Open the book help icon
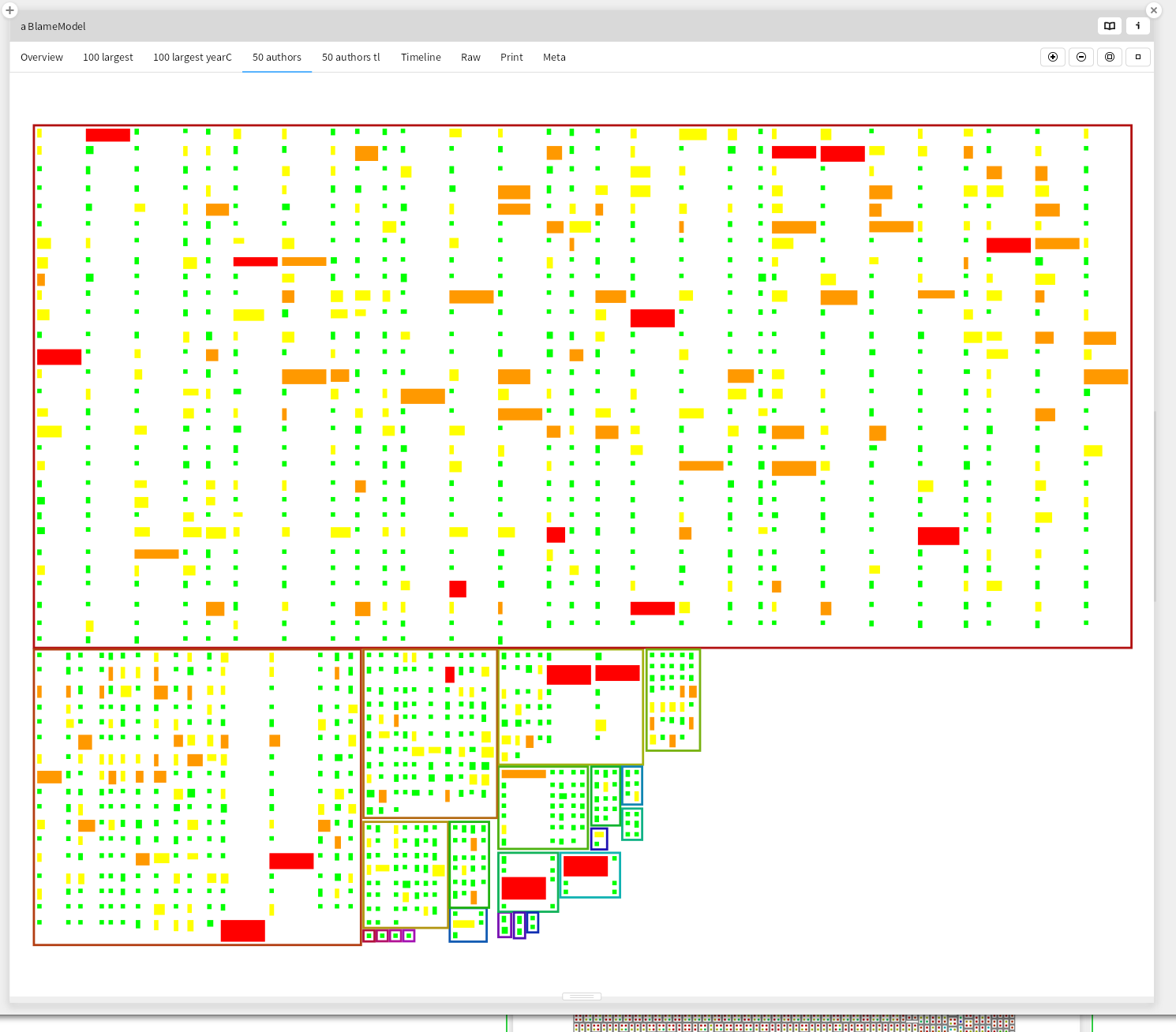 [1110, 26]
